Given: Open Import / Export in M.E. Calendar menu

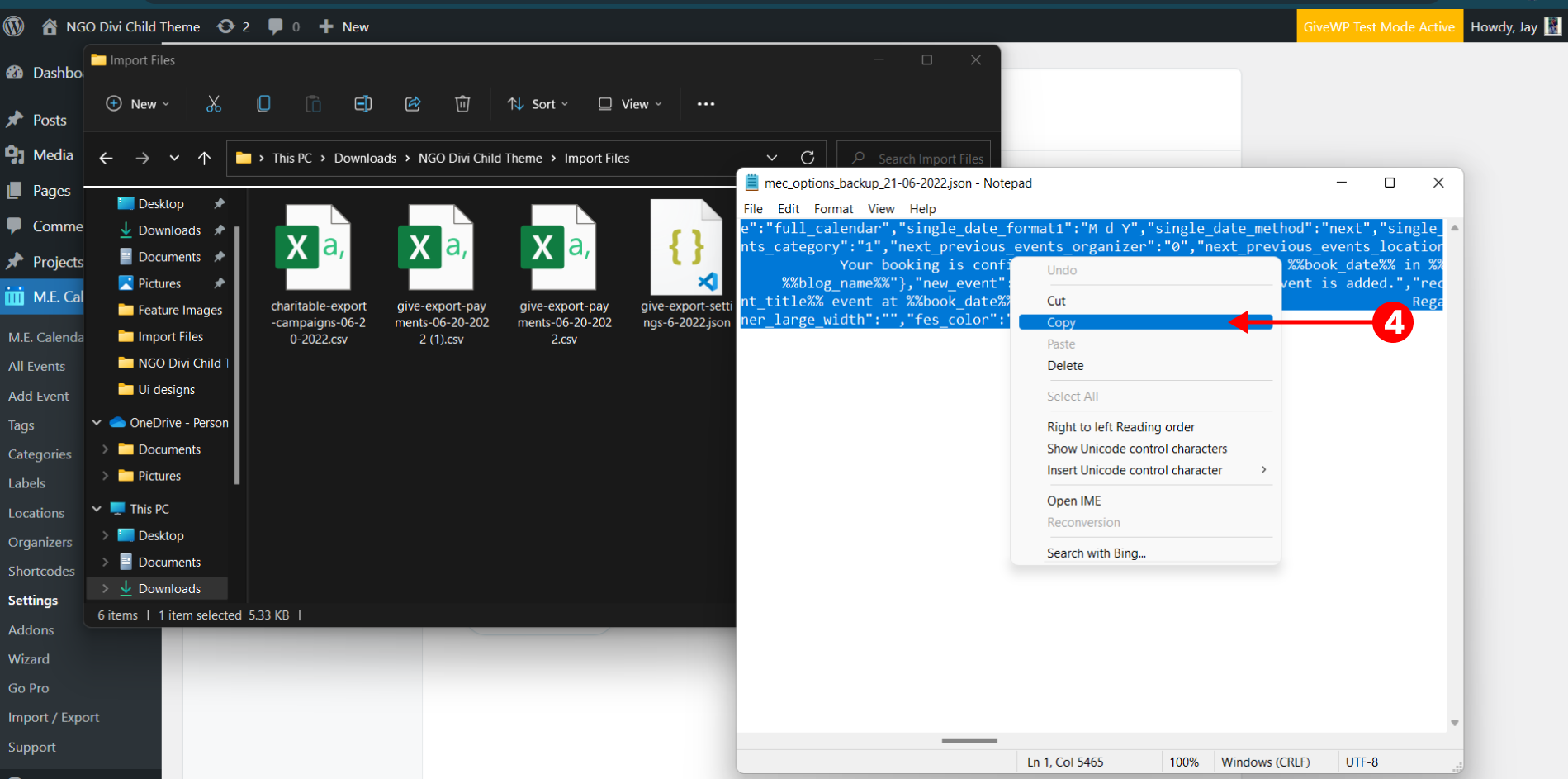Looking at the screenshot, I should [54, 717].
